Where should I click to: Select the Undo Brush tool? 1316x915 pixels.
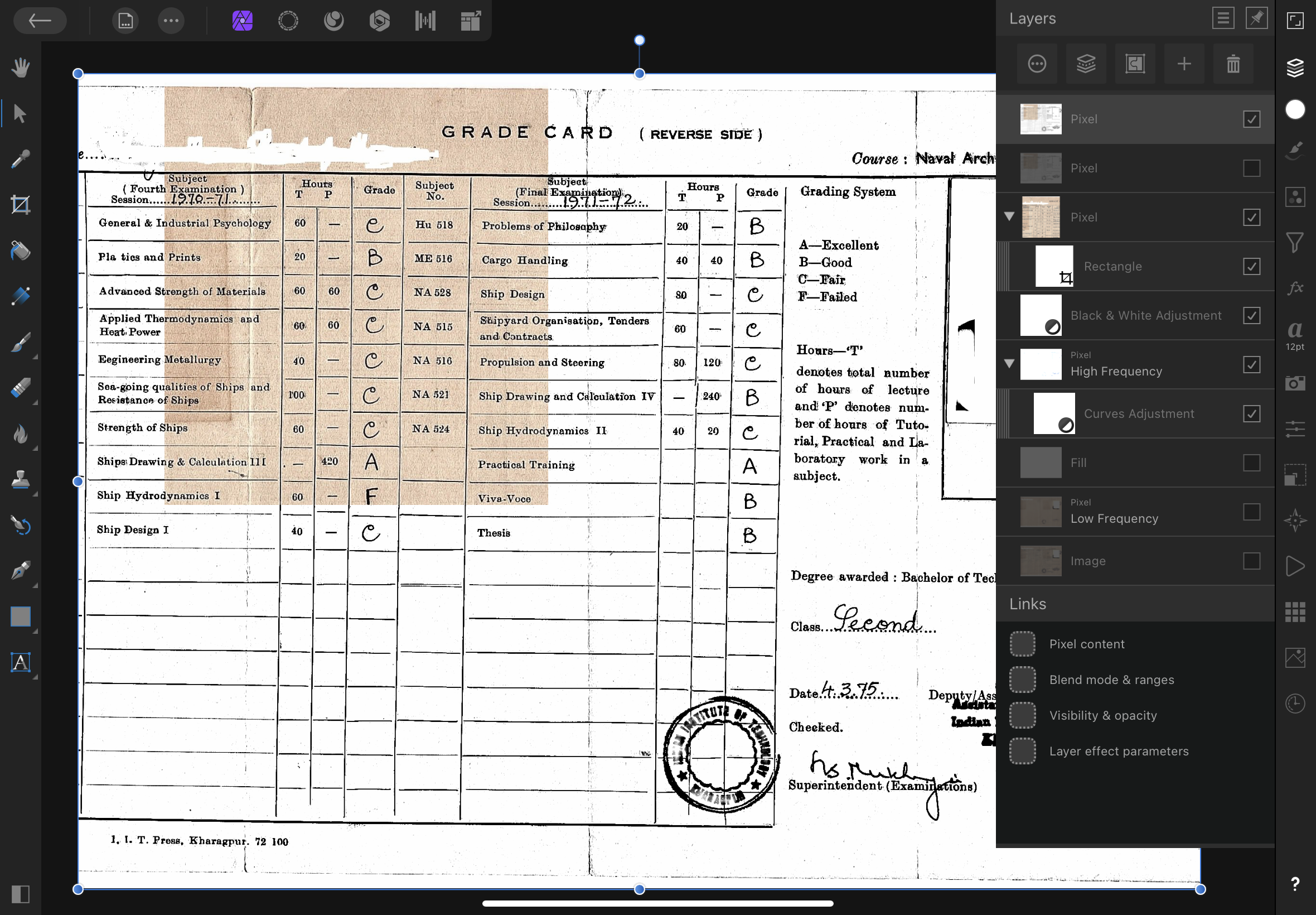pyautogui.click(x=21, y=525)
